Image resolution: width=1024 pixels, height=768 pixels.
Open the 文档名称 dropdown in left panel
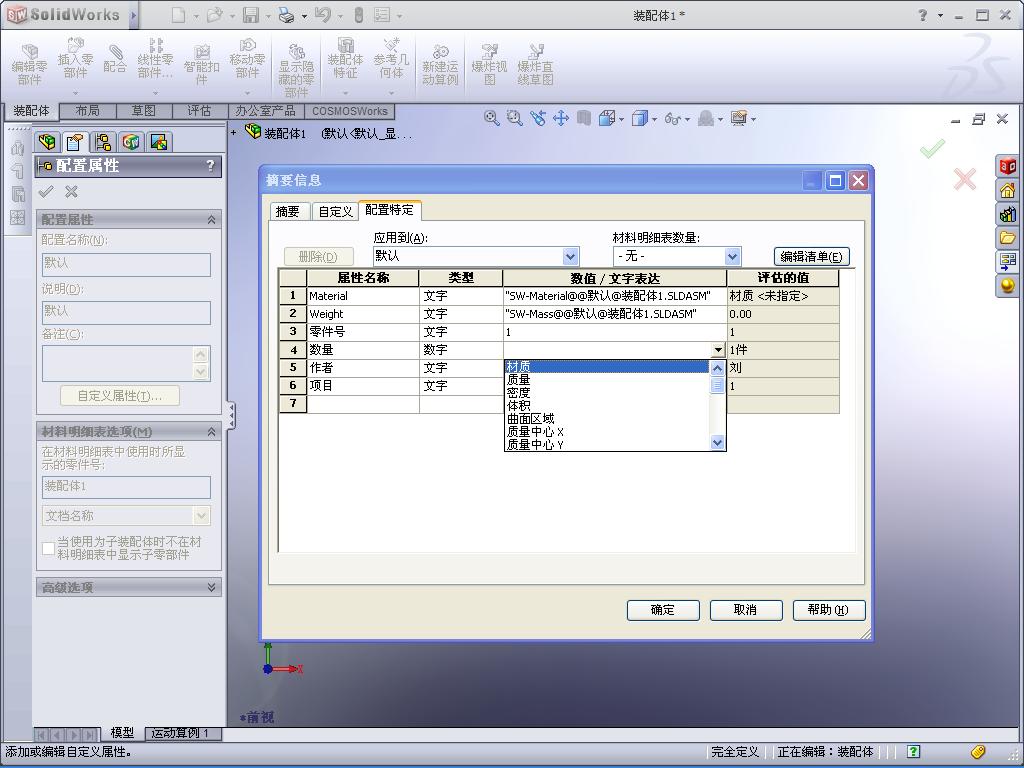click(126, 516)
